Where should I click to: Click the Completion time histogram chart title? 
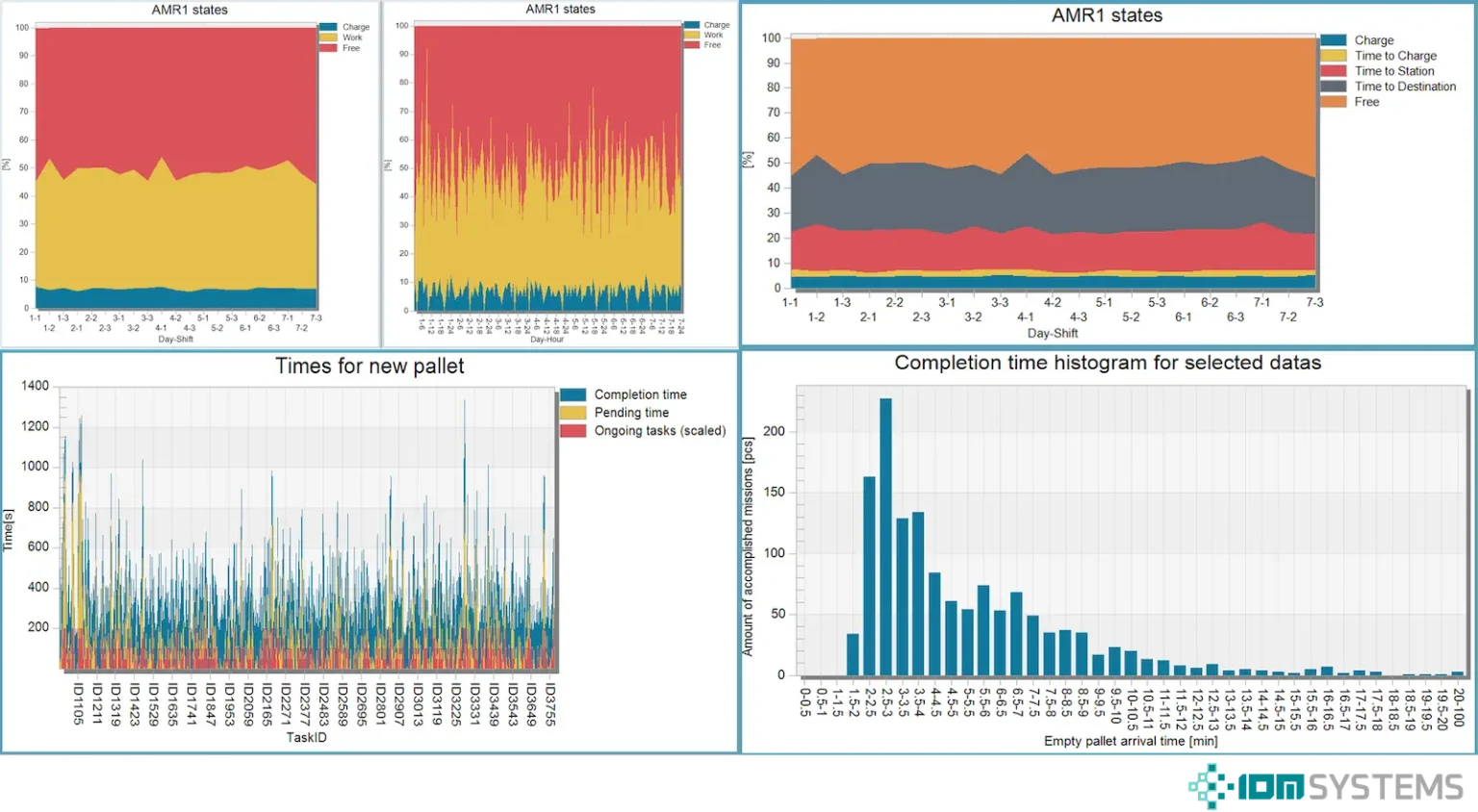click(x=1108, y=363)
